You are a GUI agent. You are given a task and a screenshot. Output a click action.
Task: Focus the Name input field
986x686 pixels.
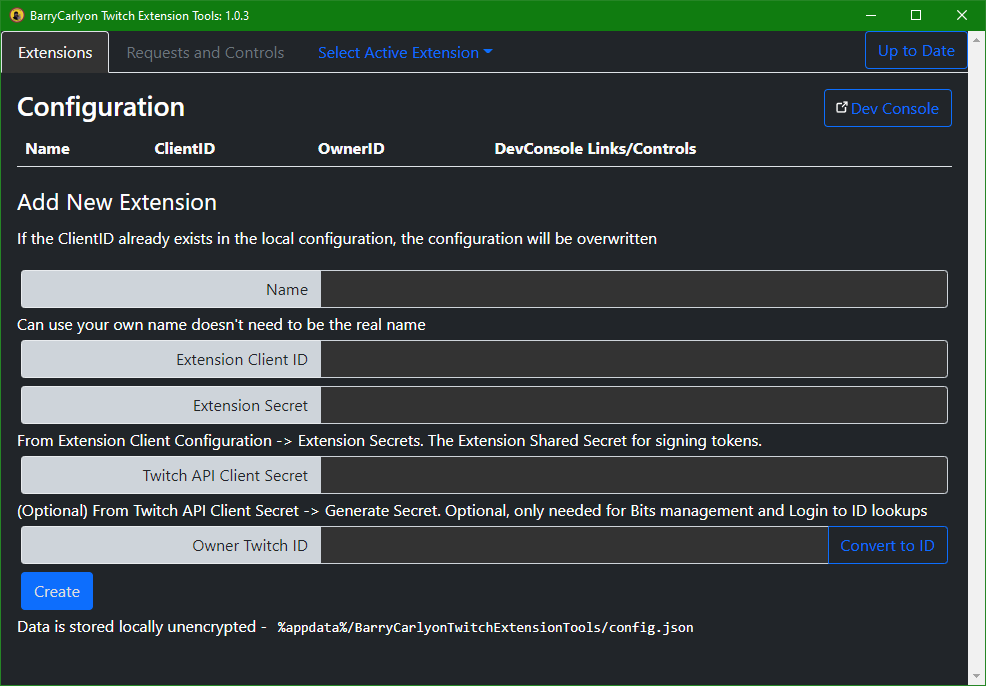[x=634, y=289]
